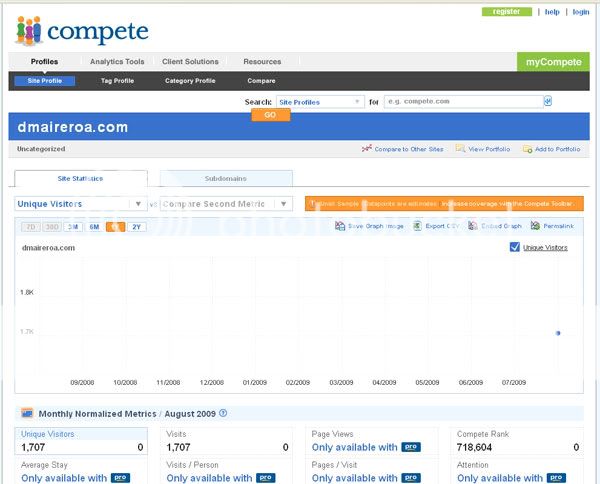Click the blue data point on the graph
The image size is (600, 484).
click(558, 333)
